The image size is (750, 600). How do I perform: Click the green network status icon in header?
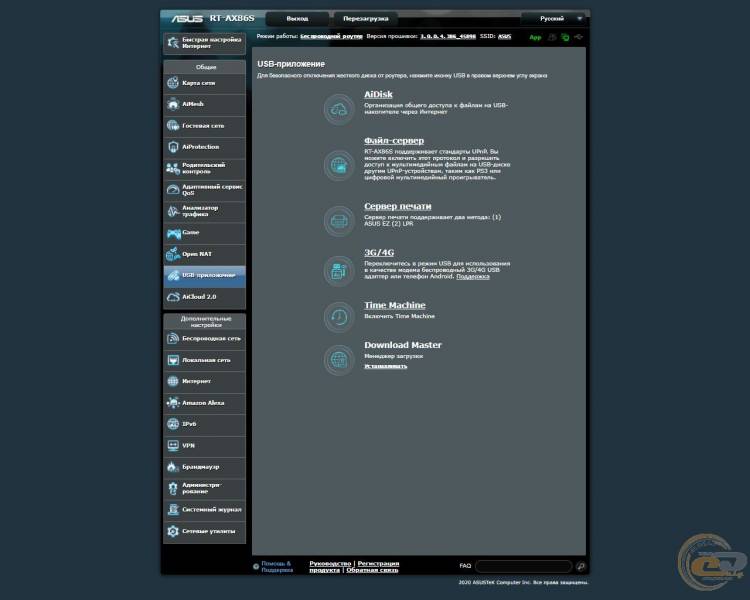pyautogui.click(x=565, y=37)
